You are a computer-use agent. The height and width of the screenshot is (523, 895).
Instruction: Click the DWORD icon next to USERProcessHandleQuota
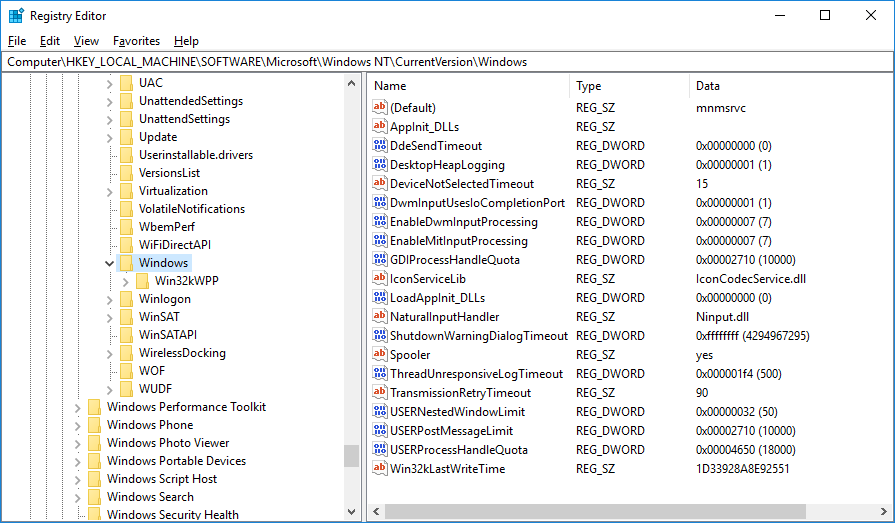tap(380, 449)
